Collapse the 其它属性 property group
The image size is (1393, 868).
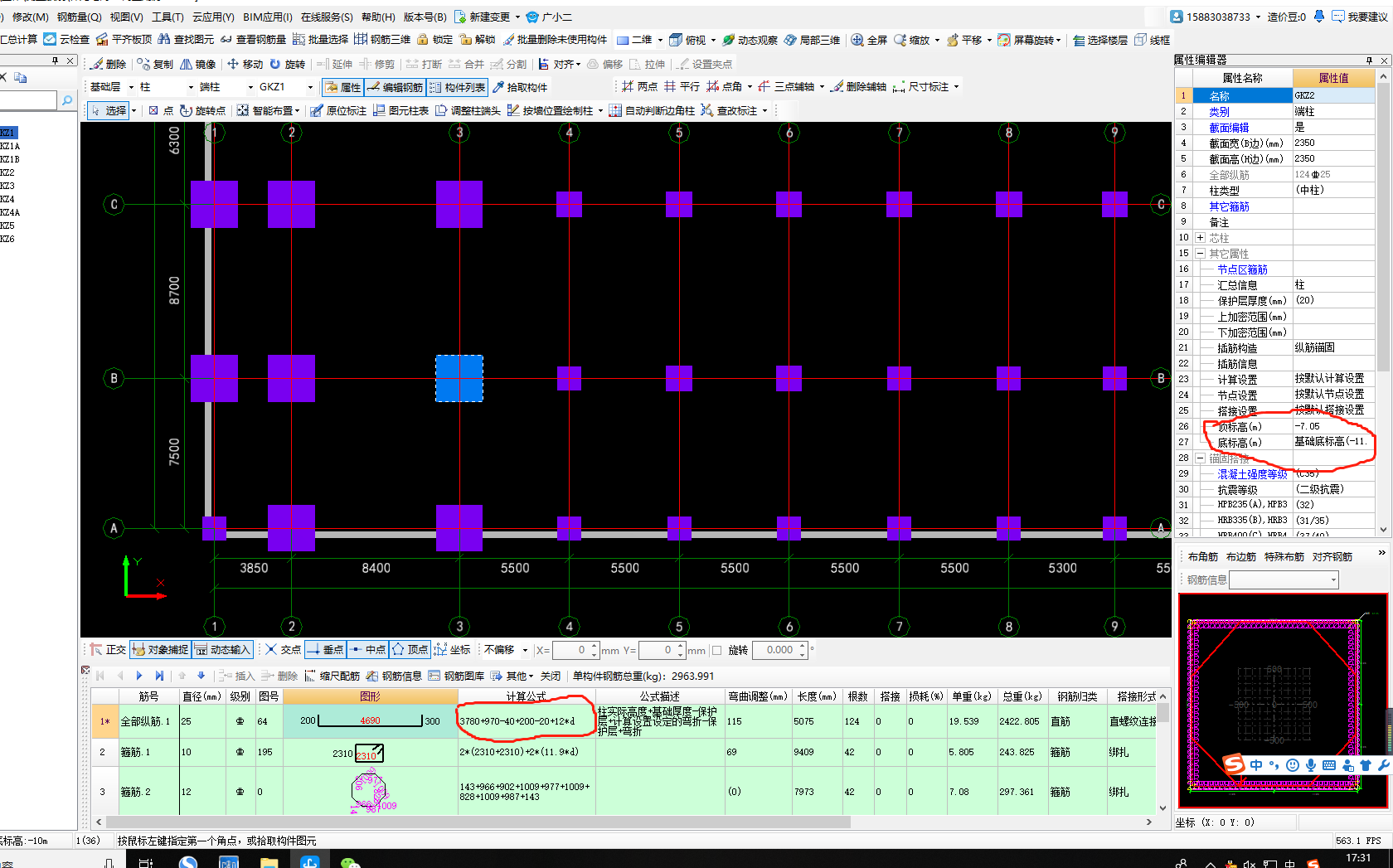1200,254
